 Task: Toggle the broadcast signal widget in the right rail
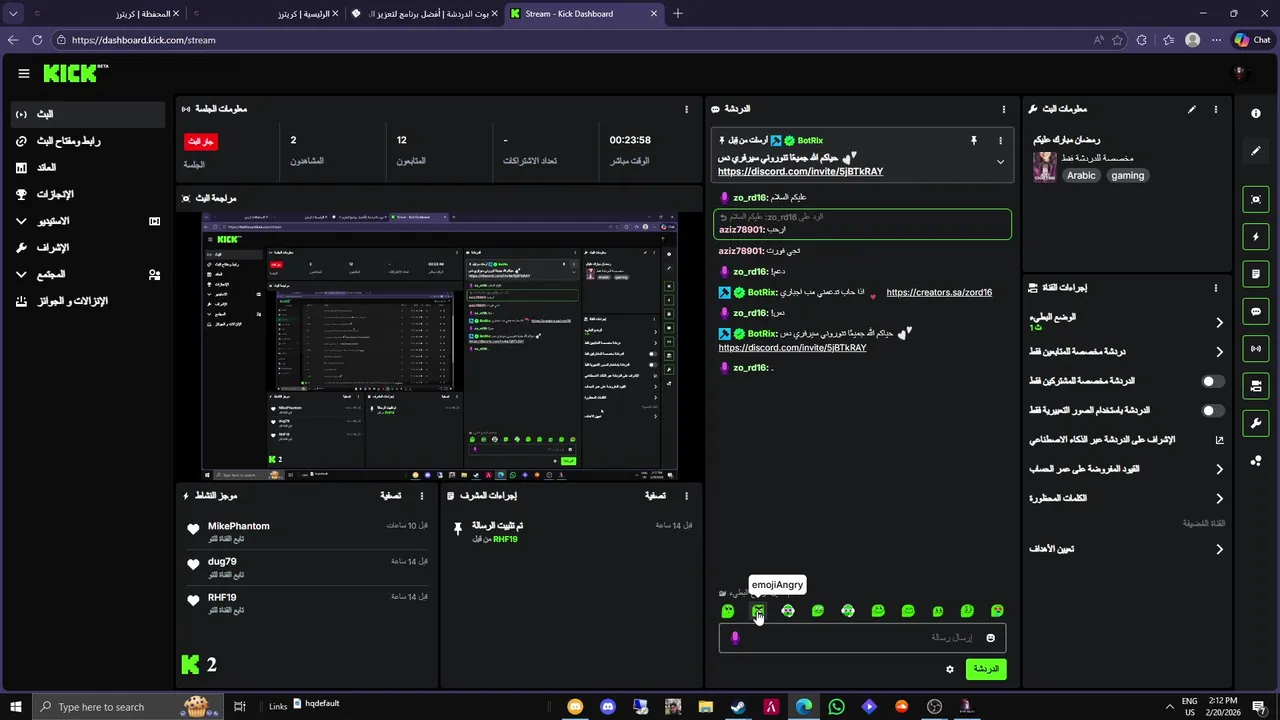(x=1256, y=348)
